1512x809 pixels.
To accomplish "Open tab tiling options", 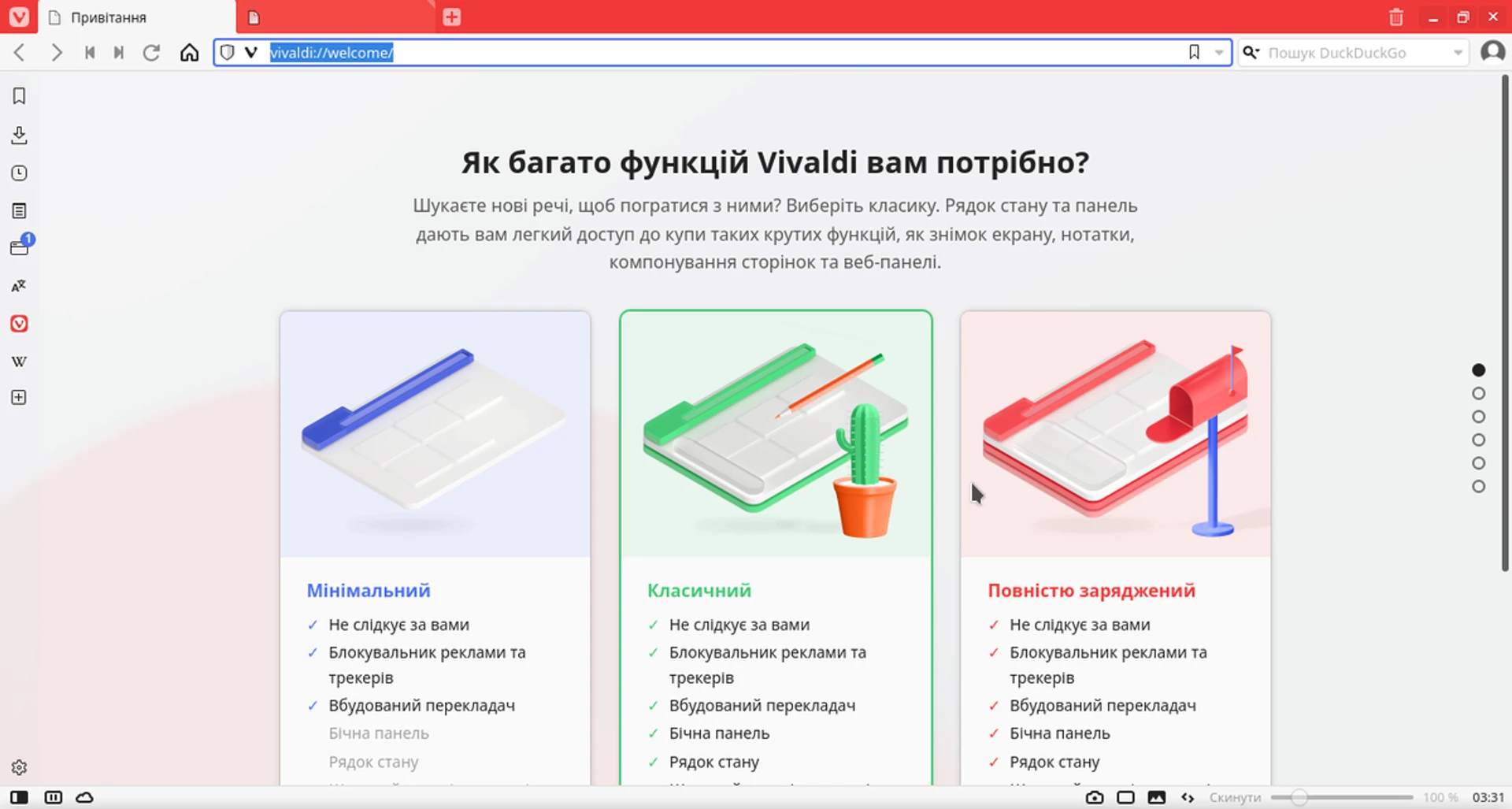I will [x=54, y=797].
